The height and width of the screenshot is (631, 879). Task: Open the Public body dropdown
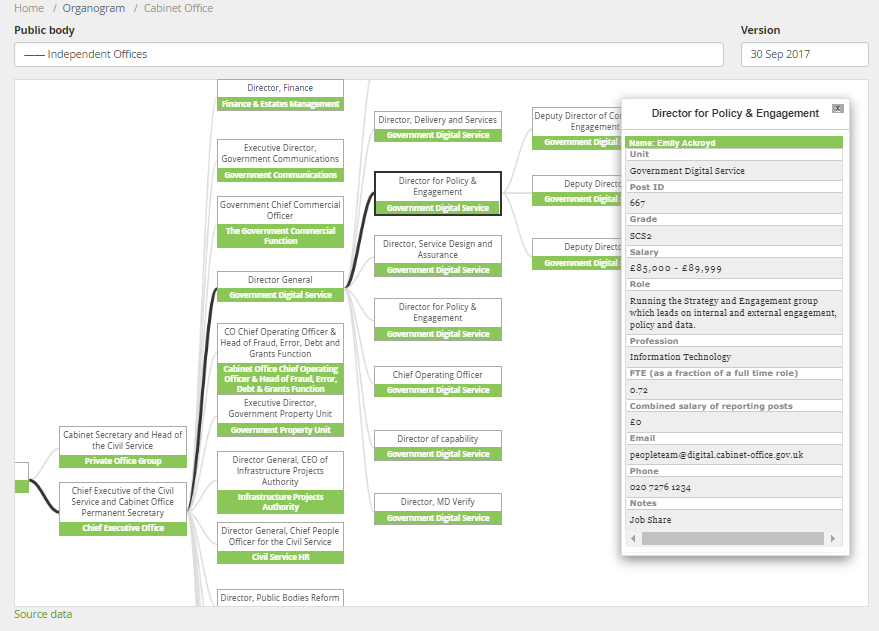[369, 54]
